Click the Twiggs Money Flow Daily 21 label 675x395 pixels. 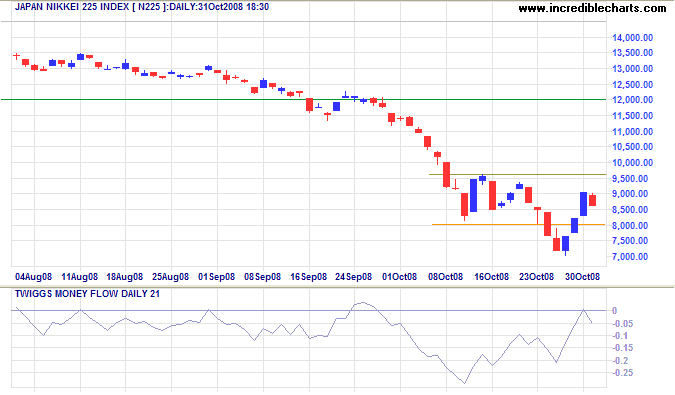pyautogui.click(x=87, y=294)
